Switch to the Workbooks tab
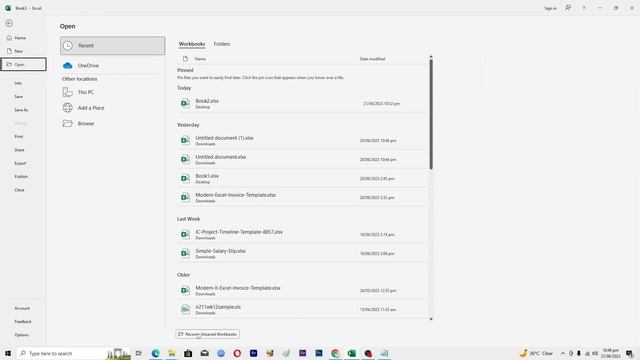 (x=192, y=44)
